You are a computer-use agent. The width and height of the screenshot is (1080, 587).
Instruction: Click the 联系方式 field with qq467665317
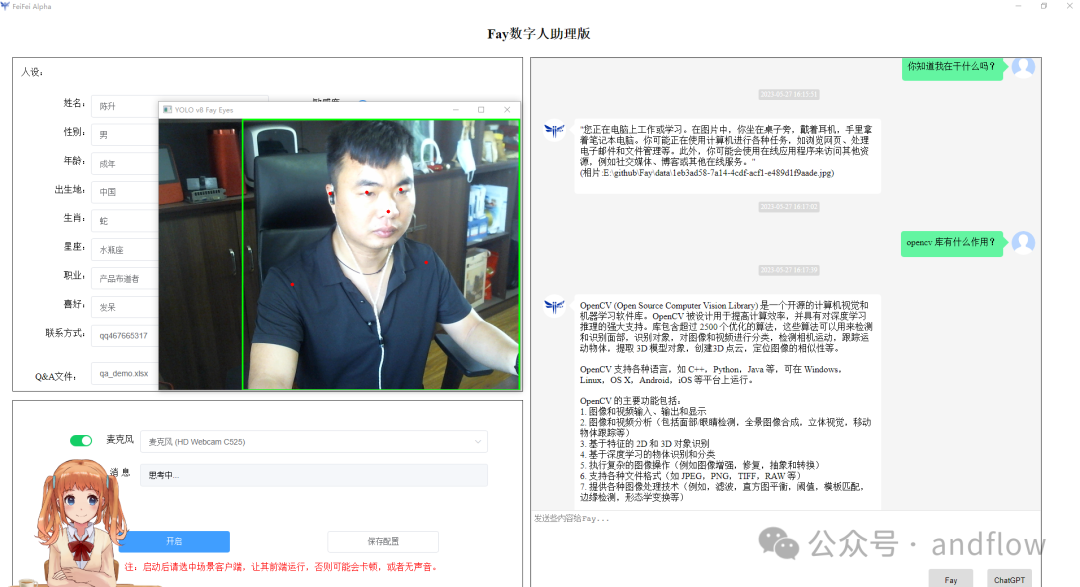tap(125, 336)
